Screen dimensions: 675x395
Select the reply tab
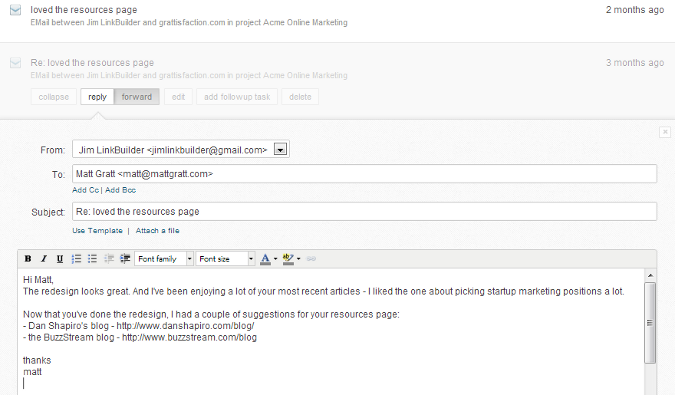(97, 97)
